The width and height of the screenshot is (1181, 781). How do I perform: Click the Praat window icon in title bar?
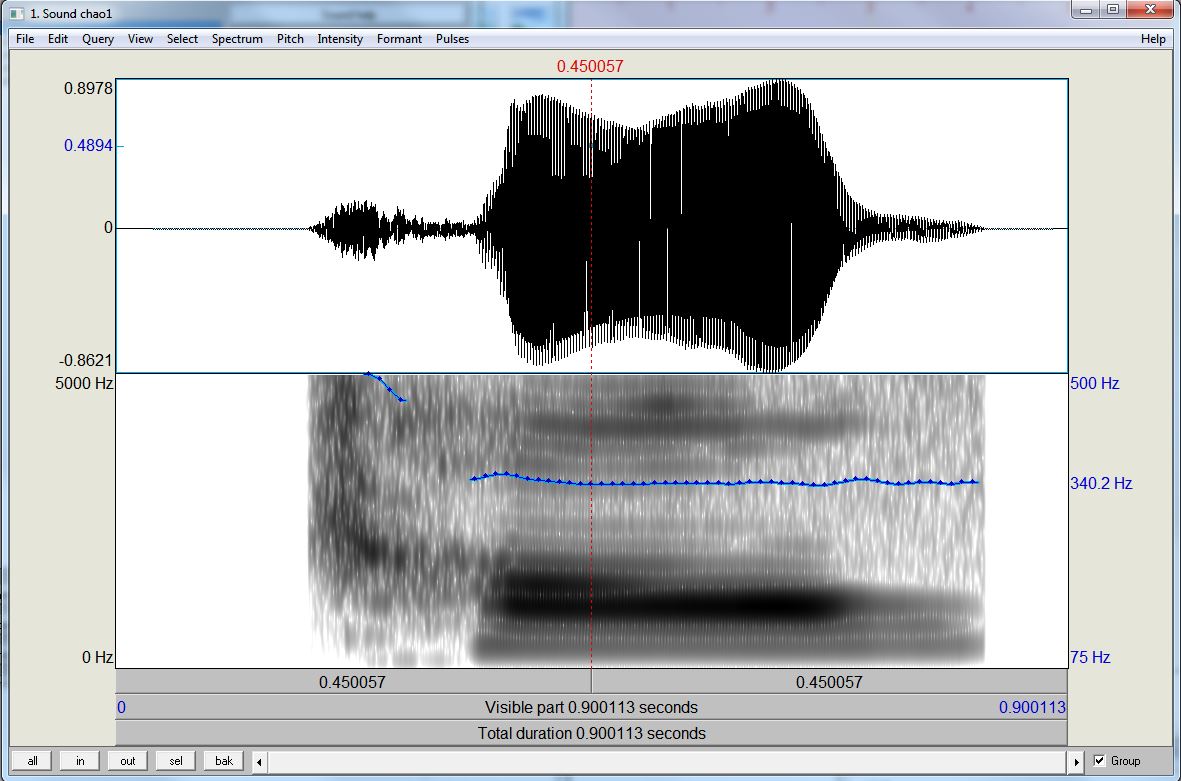pos(17,14)
